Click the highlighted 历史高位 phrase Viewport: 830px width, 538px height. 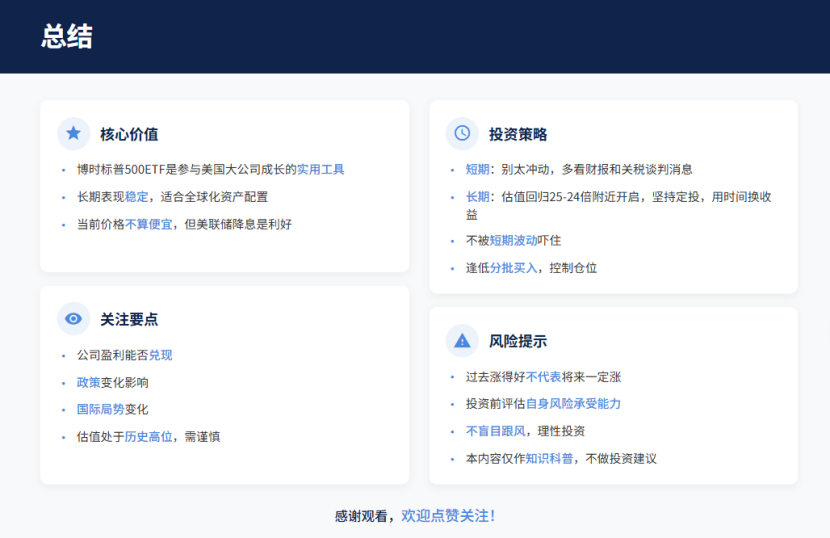[x=149, y=436]
